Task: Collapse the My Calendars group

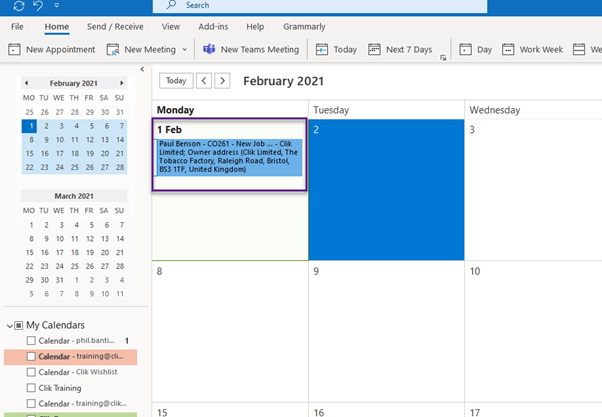Action: [9, 326]
